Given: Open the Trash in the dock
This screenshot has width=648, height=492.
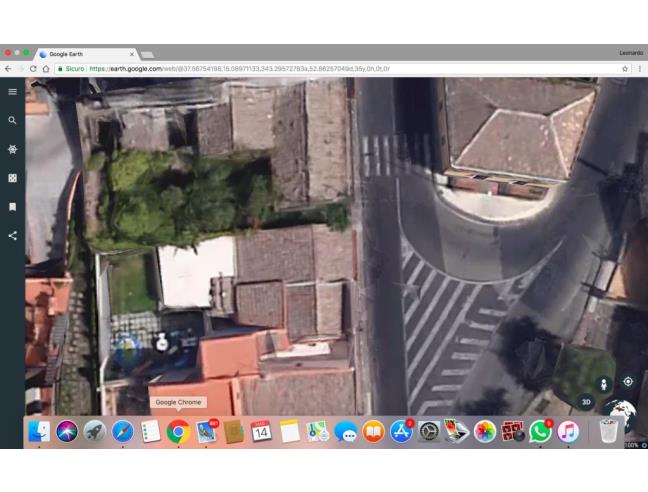Looking at the screenshot, I should tap(609, 431).
